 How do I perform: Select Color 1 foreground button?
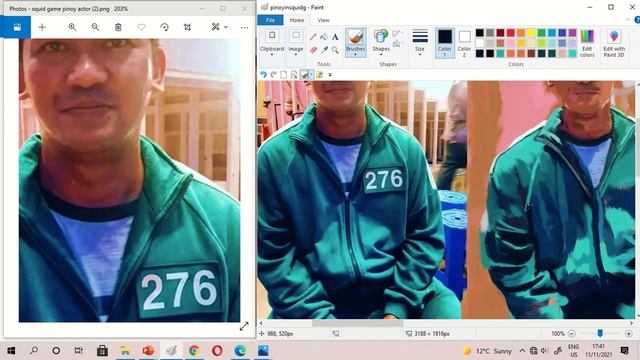pyautogui.click(x=444, y=43)
